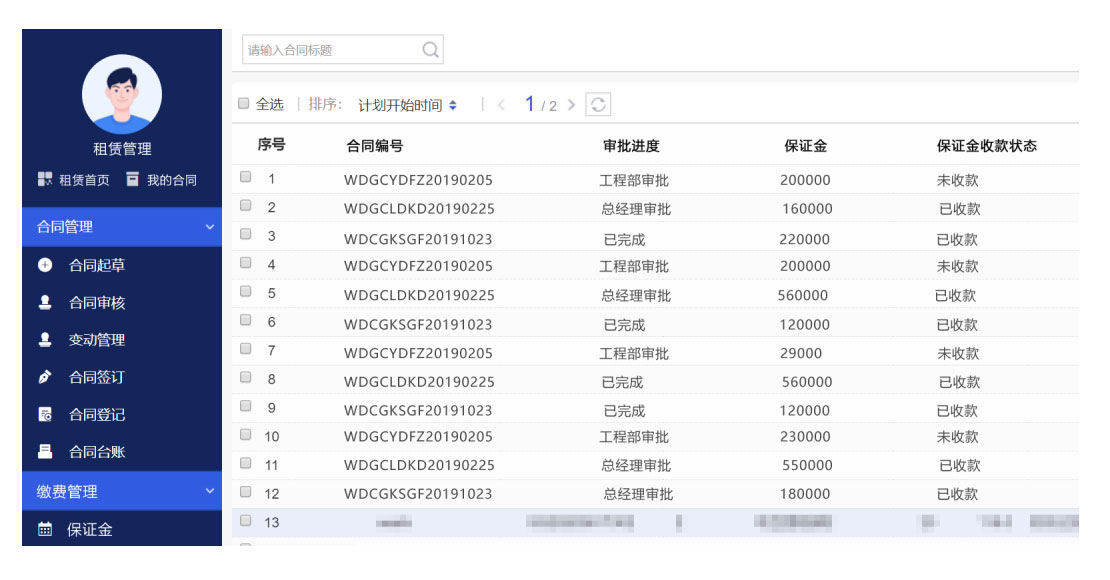Open the 计划开始时间 sort dropdown
The height and width of the screenshot is (580, 1110).
(x=407, y=105)
